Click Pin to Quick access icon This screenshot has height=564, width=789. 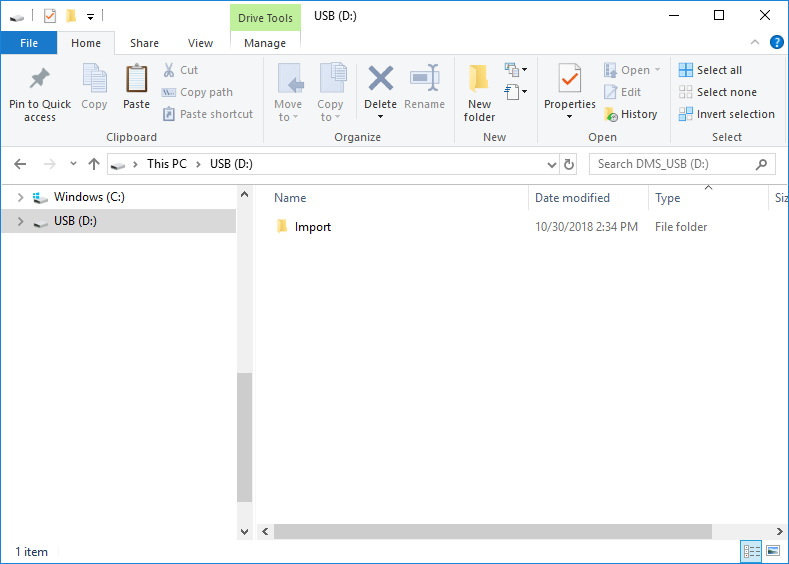40,80
